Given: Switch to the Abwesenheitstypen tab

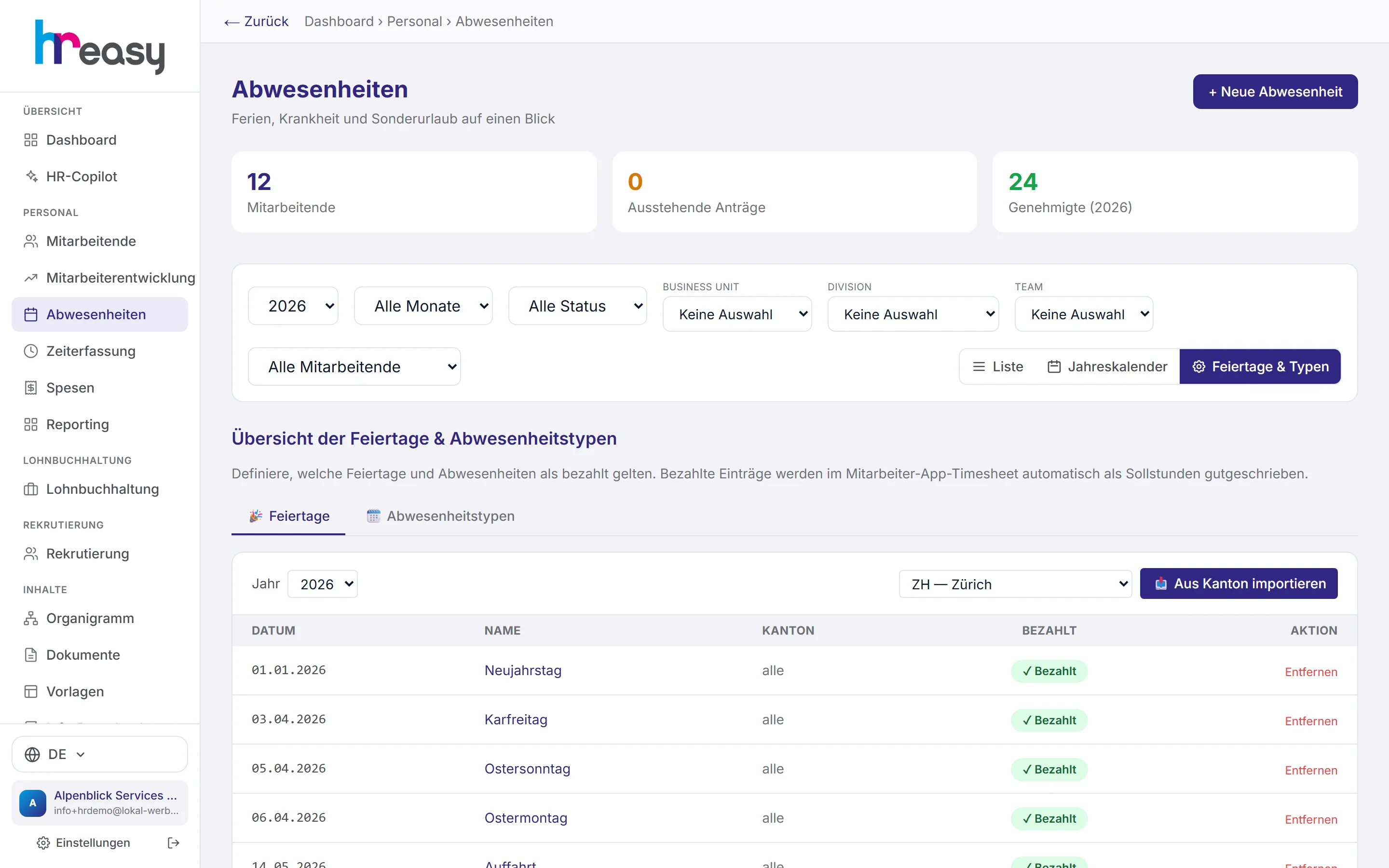Looking at the screenshot, I should [x=440, y=516].
